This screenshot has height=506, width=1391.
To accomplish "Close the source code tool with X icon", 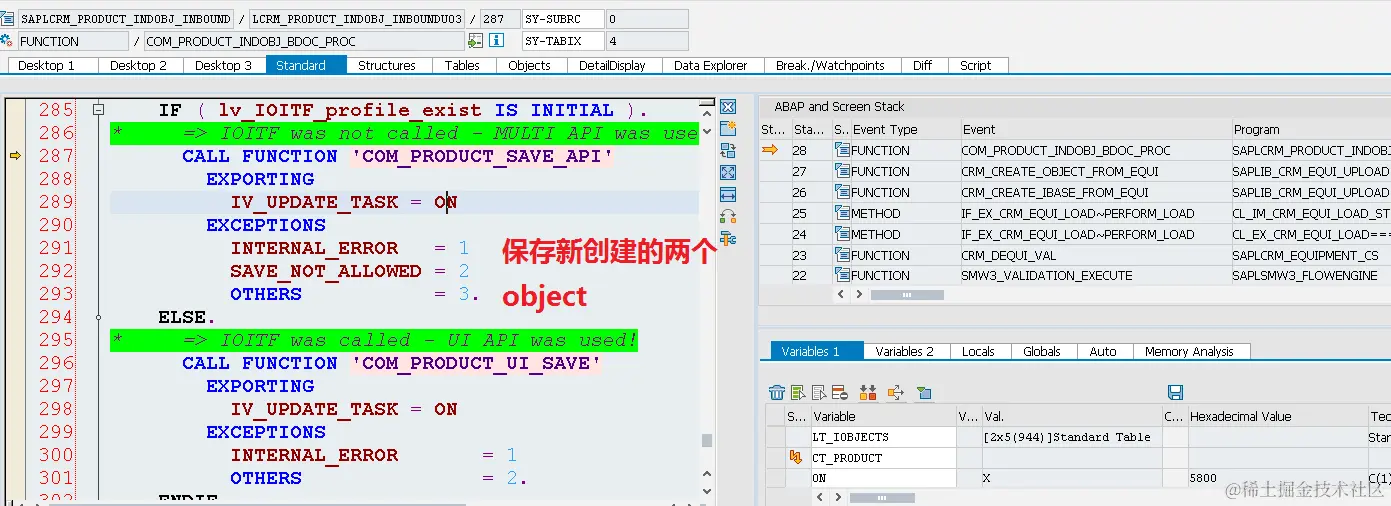I will tap(728, 107).
